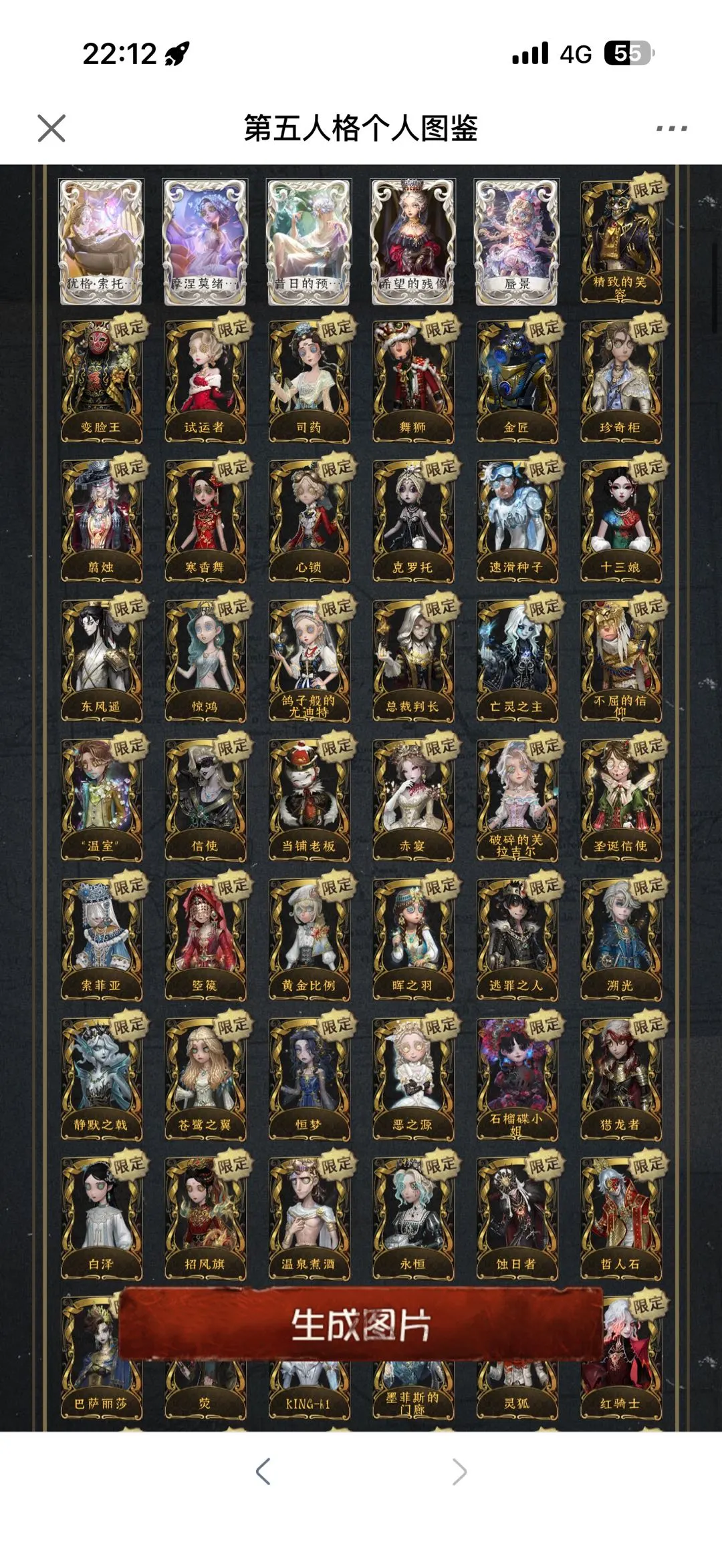Screen dimensions: 722x1568
Task: Tap the 东风遥 costume card
Action: [x=101, y=661]
